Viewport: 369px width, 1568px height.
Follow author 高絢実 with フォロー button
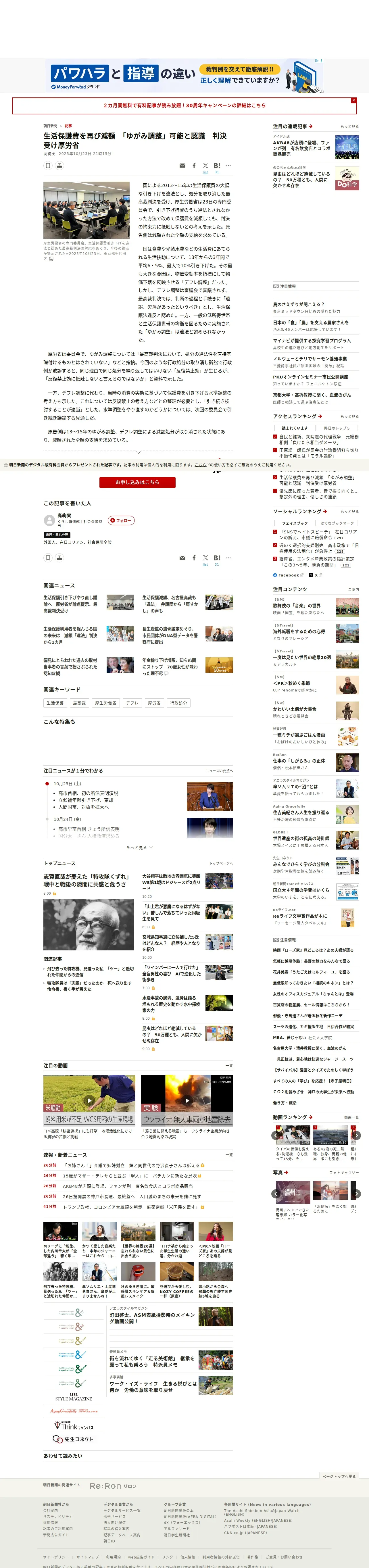tap(121, 520)
